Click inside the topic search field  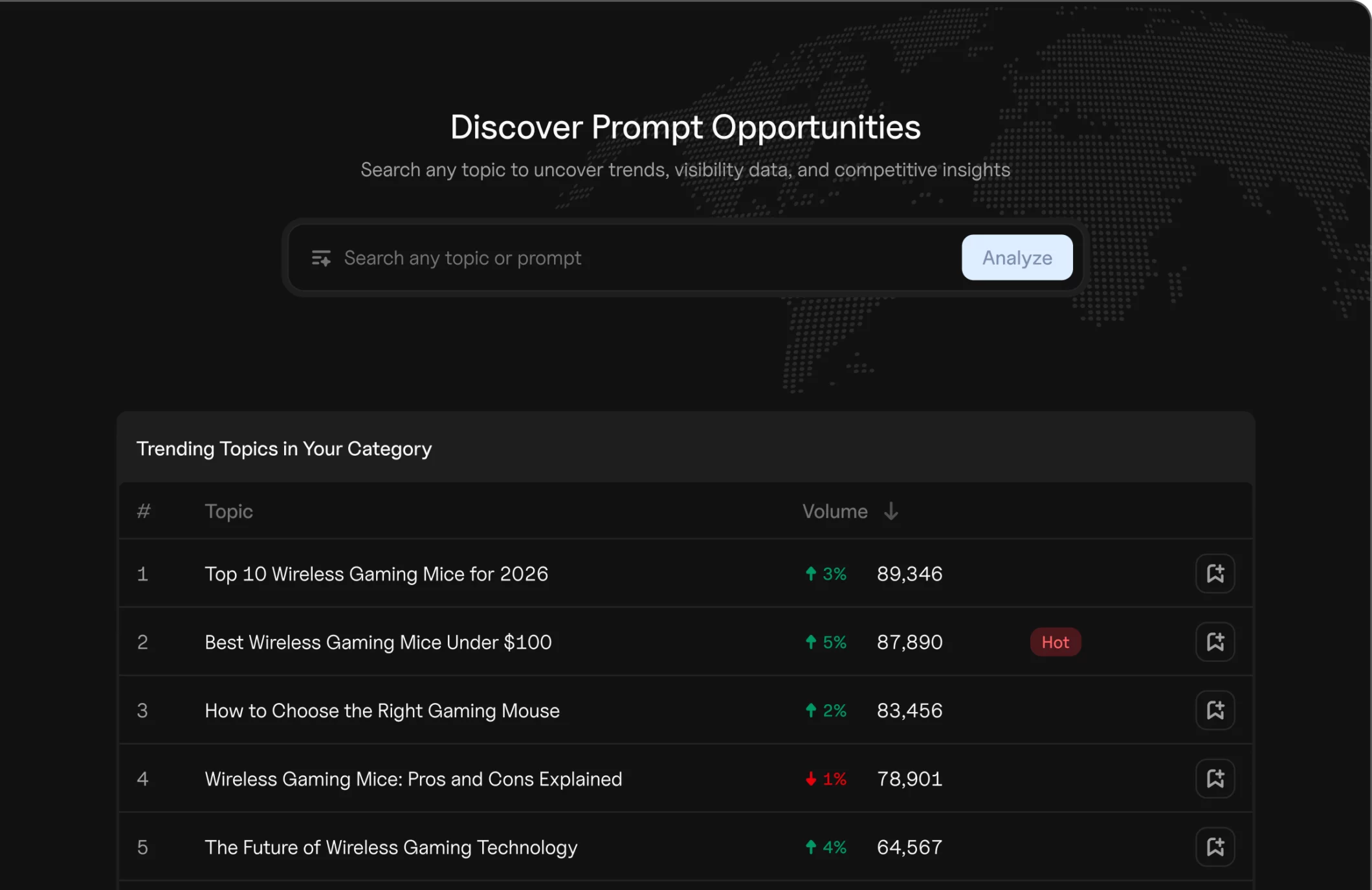[582, 258]
